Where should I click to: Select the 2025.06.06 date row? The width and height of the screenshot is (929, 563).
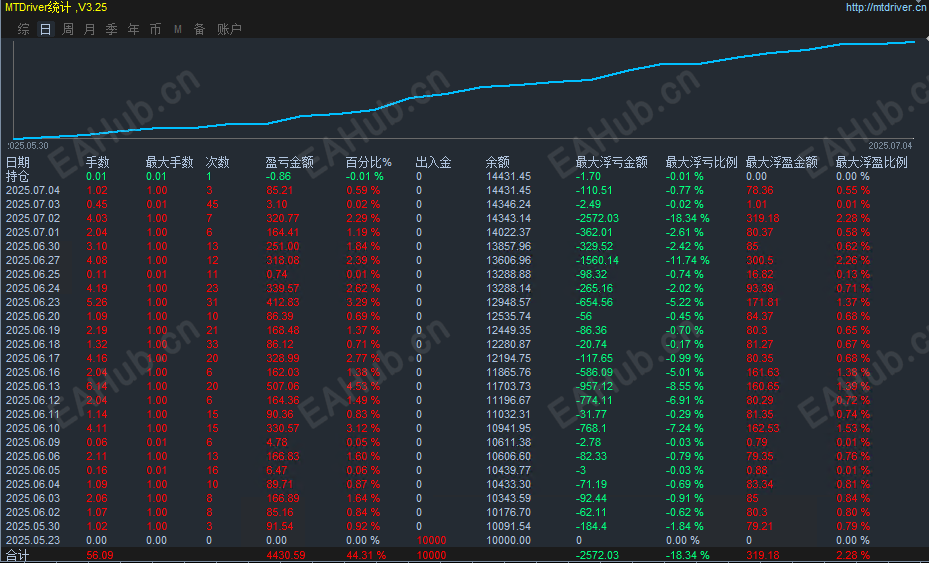click(33, 456)
